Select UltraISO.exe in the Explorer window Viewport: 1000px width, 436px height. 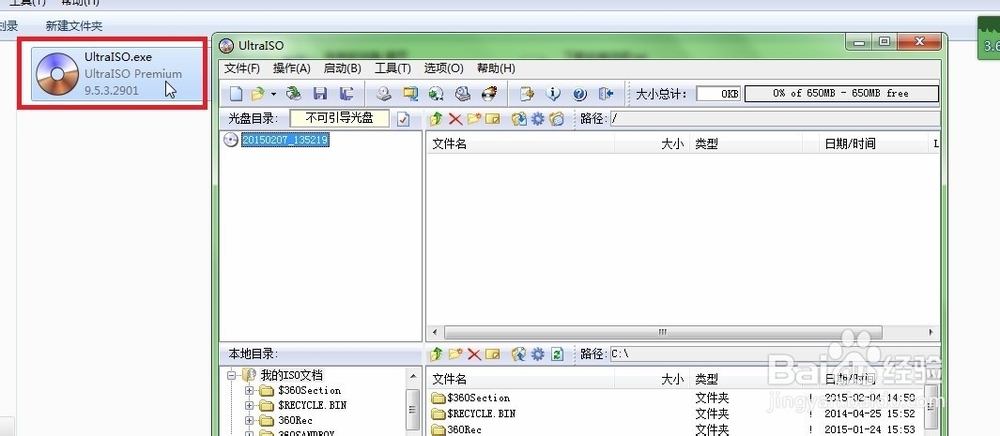(x=118, y=75)
